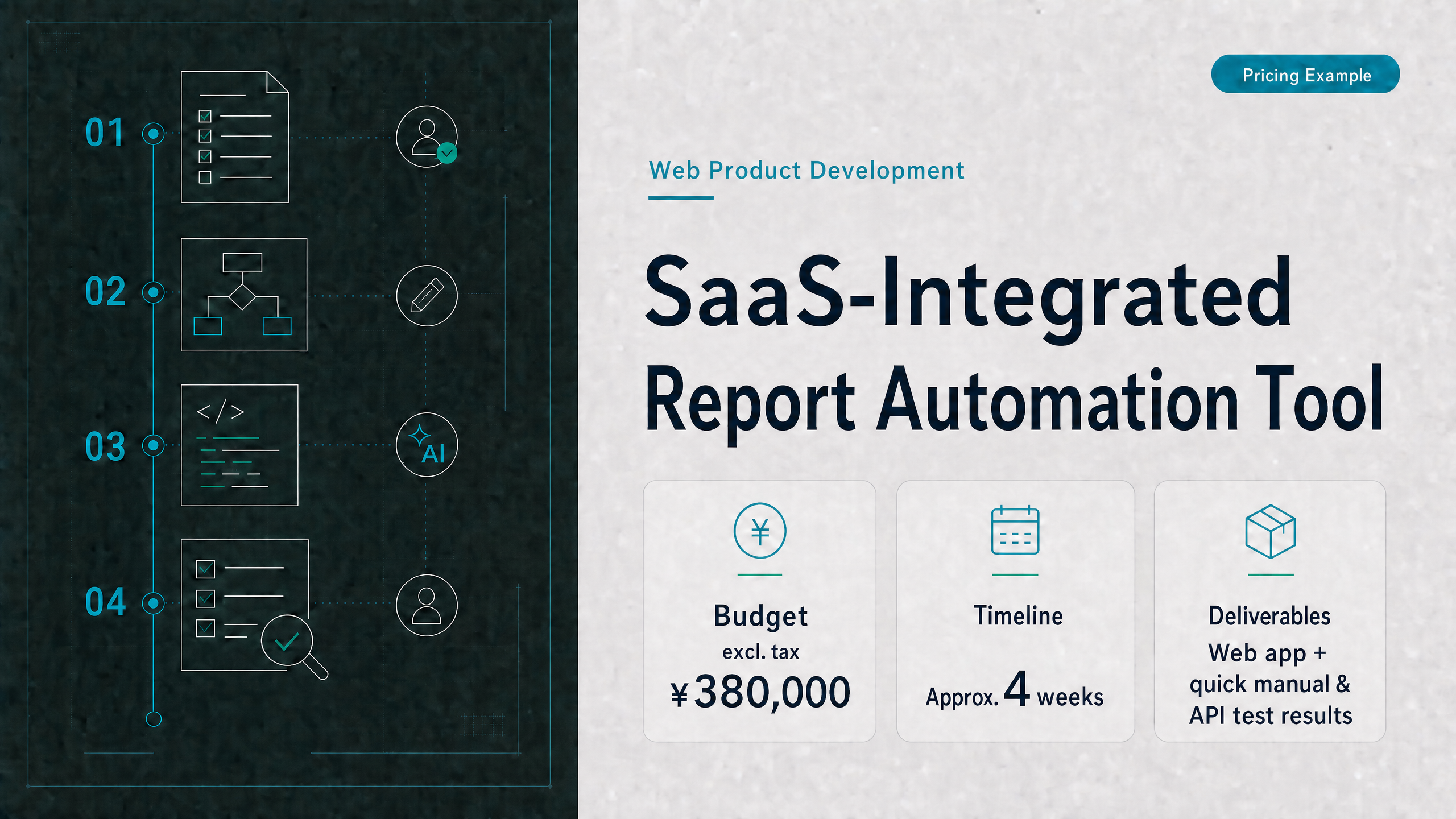Click the API test results text
Viewport: 1456px width, 819px height.
point(1271,715)
